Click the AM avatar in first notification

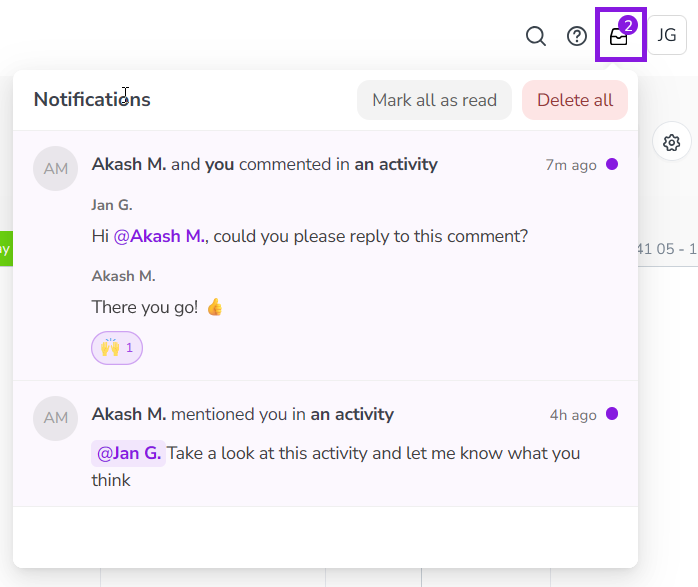click(56, 168)
